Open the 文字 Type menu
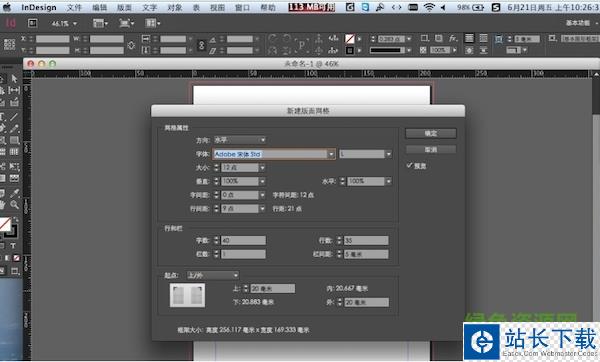 click(x=150, y=7)
